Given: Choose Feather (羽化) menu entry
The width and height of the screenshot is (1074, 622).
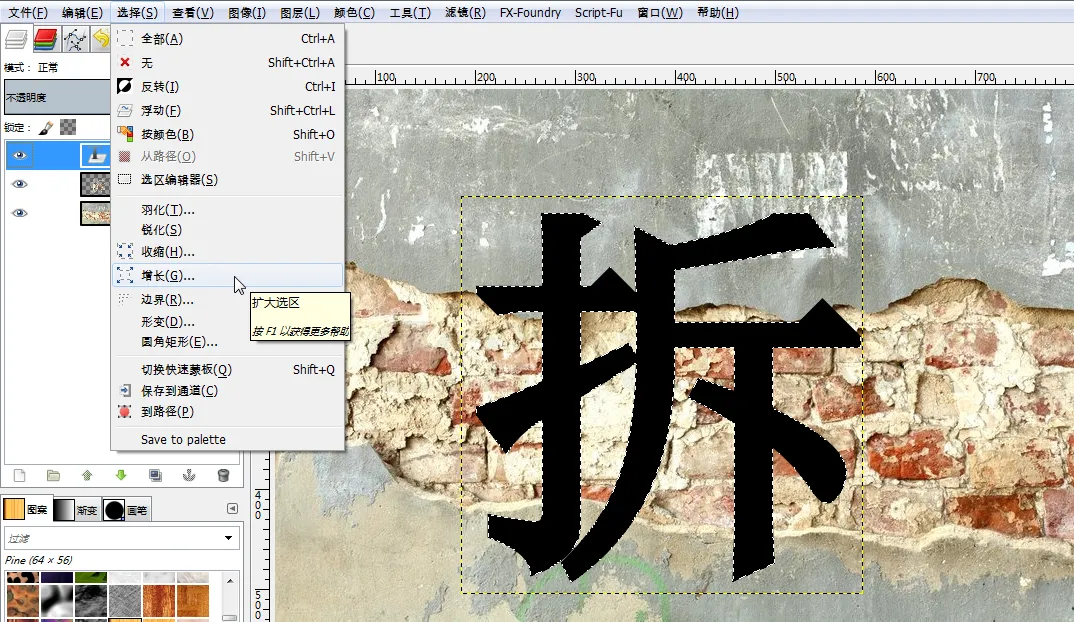Looking at the screenshot, I should [x=227, y=210].
